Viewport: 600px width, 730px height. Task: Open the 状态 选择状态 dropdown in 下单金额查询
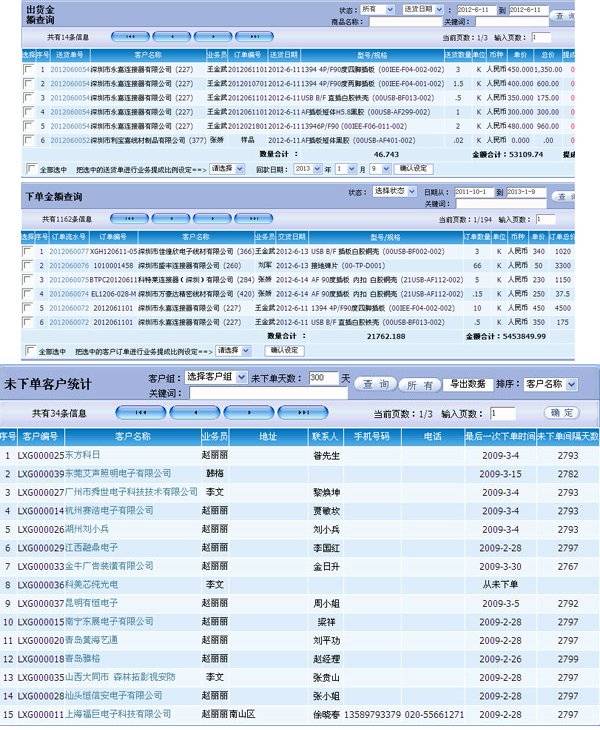pyautogui.click(x=394, y=191)
